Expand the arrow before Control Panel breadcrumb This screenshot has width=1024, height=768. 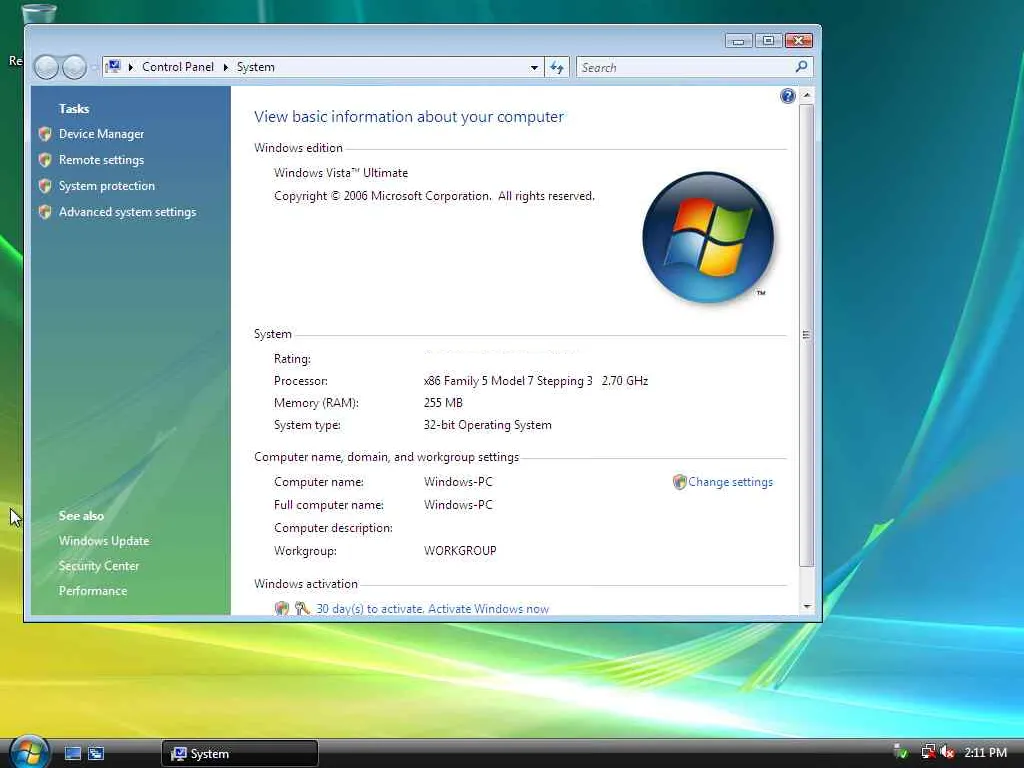click(131, 67)
